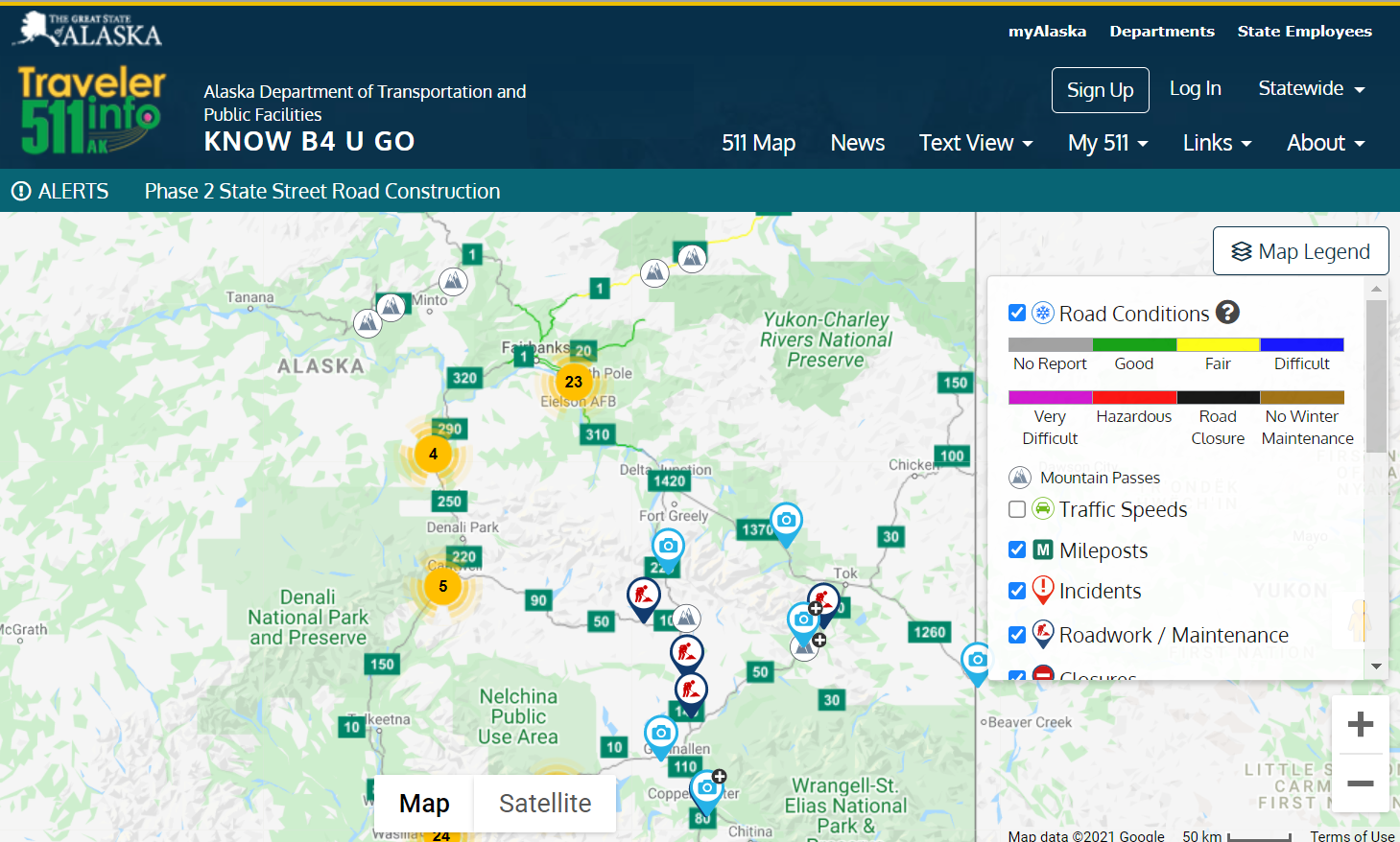The image size is (1400, 842).
Task: Click the mountain pass icon near Tanana
Action: [368, 322]
